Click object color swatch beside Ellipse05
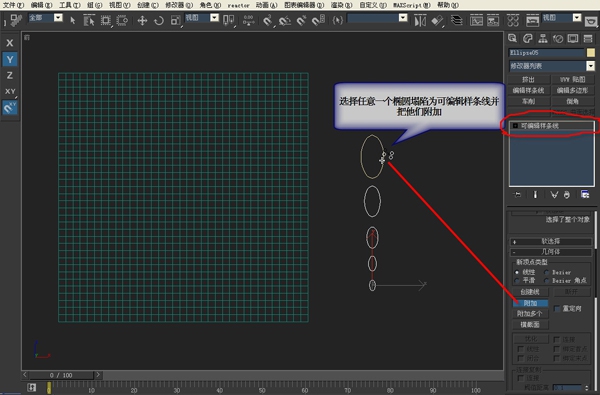Image resolution: width=600 pixels, height=395 pixels. tap(591, 52)
